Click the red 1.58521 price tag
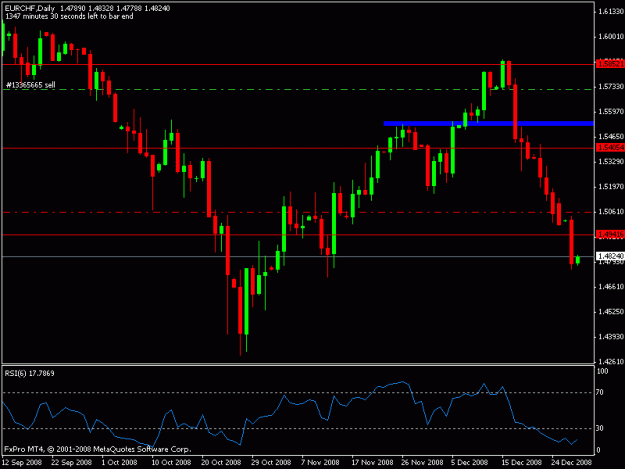 click(x=610, y=64)
